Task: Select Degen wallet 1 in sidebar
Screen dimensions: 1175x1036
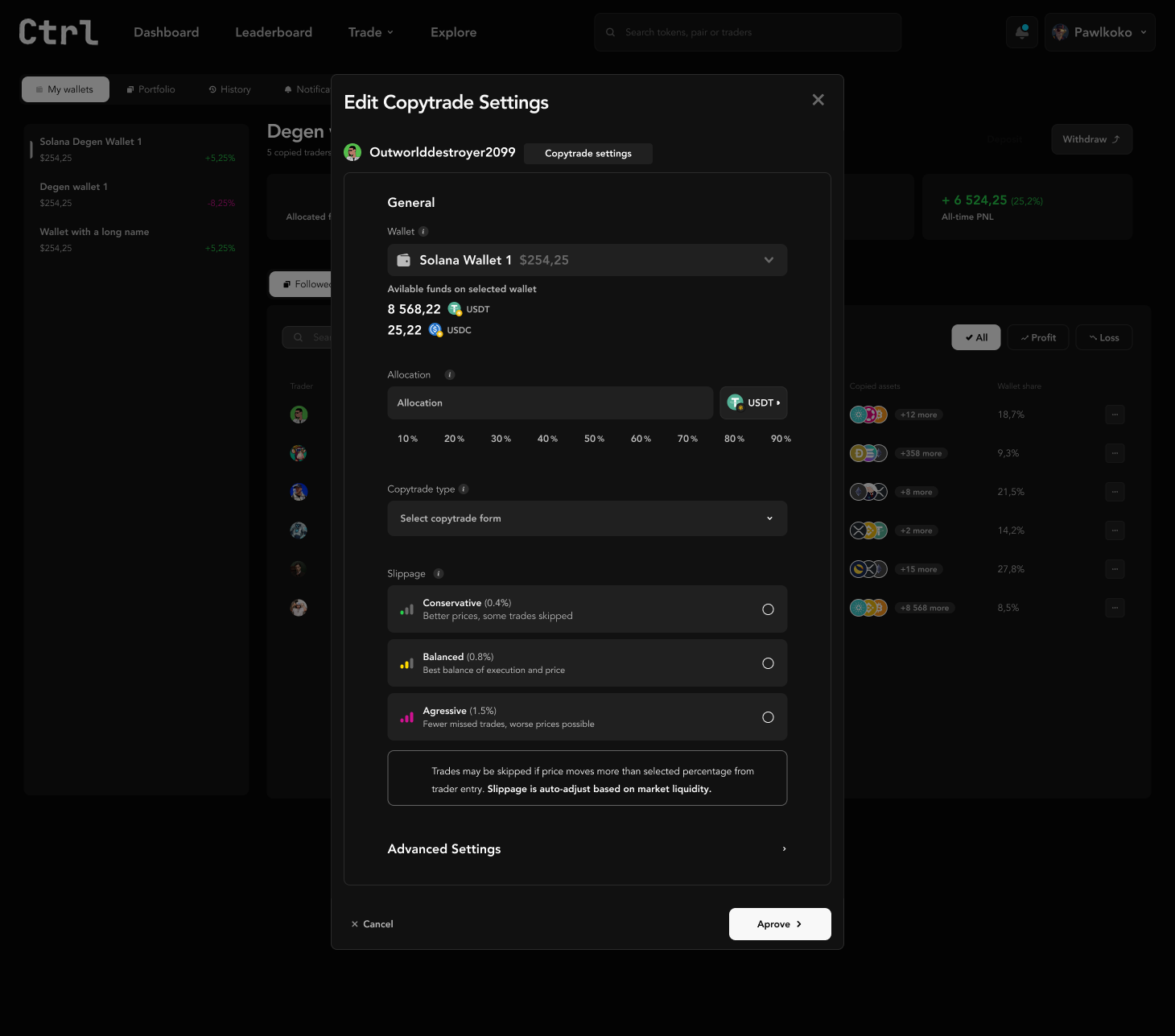Action: 136,194
